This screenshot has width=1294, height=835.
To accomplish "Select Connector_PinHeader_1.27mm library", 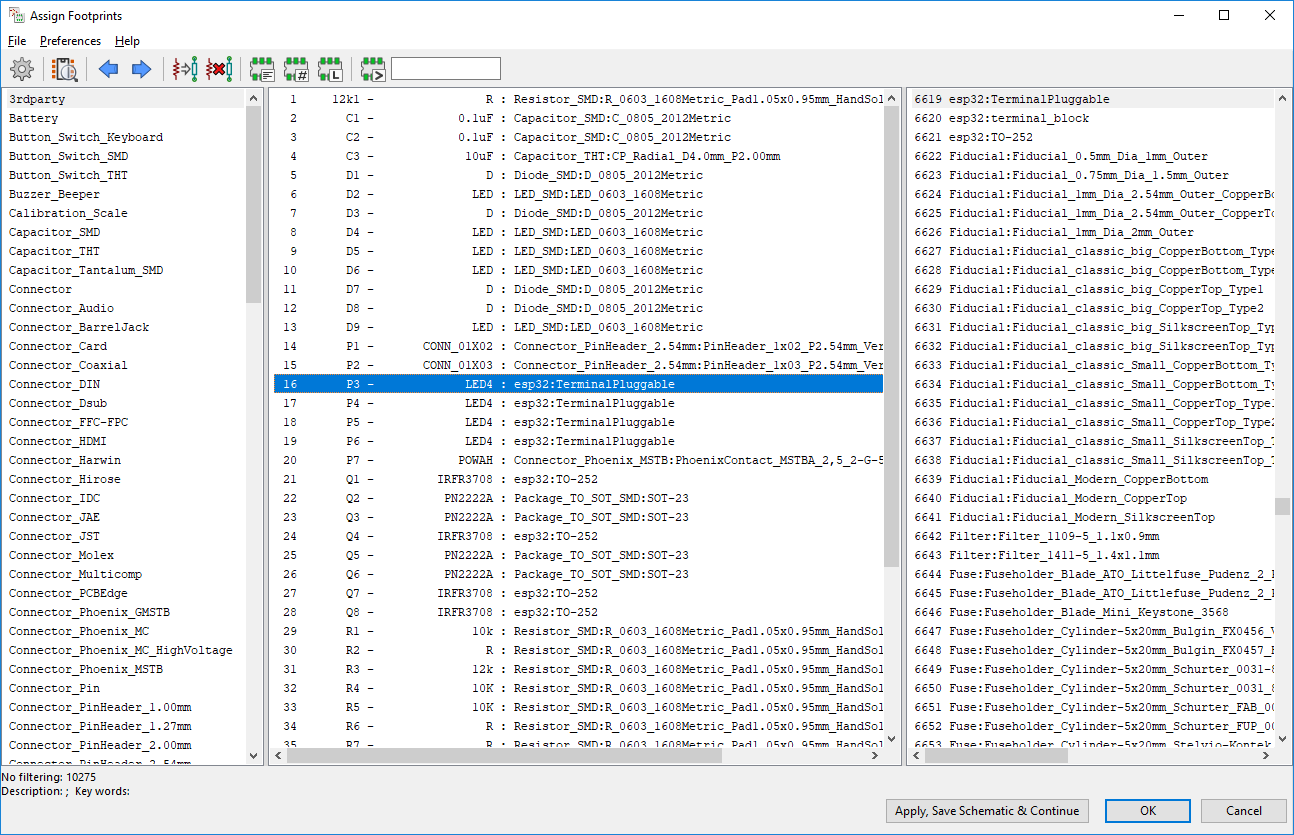I will click(125, 726).
